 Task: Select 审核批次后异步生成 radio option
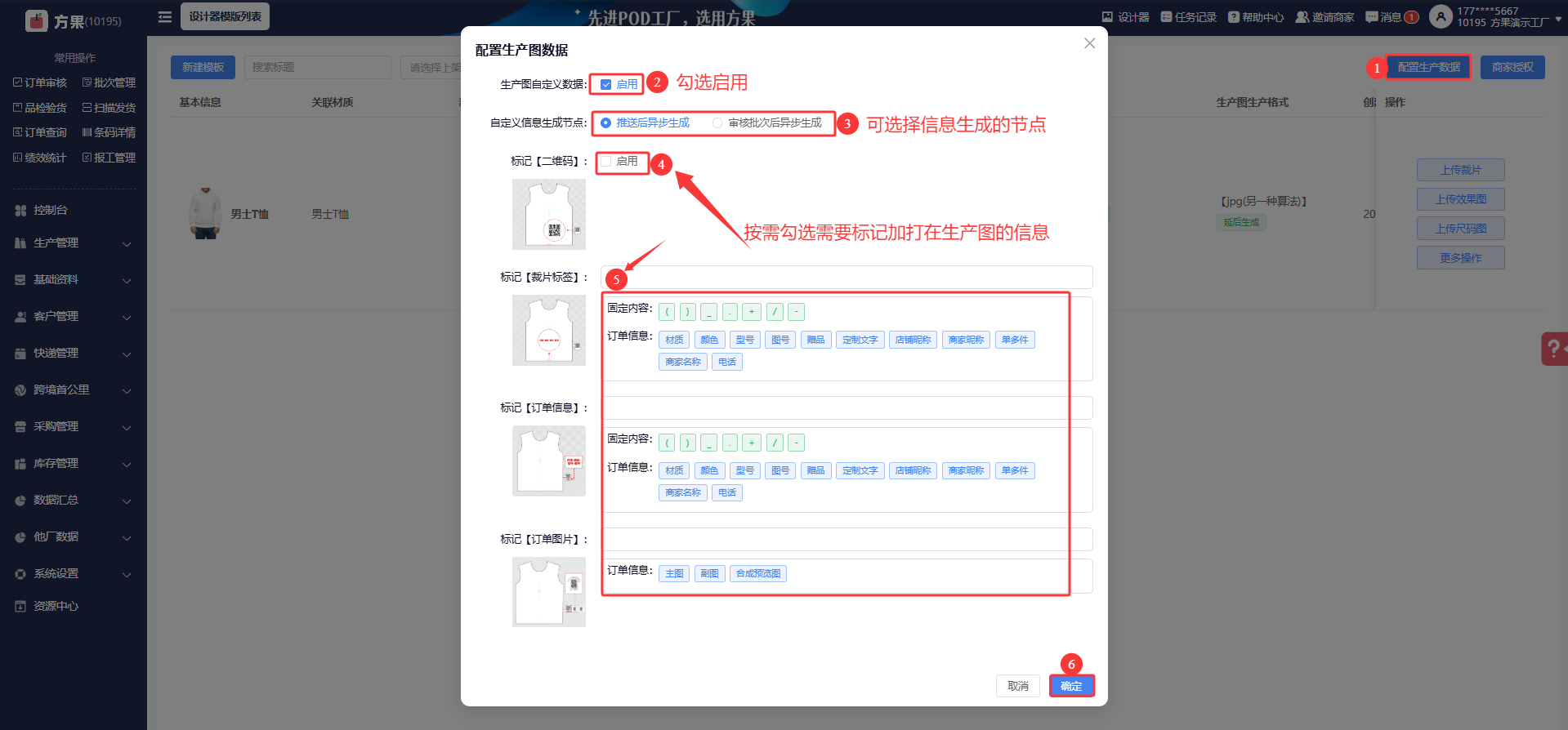click(717, 122)
